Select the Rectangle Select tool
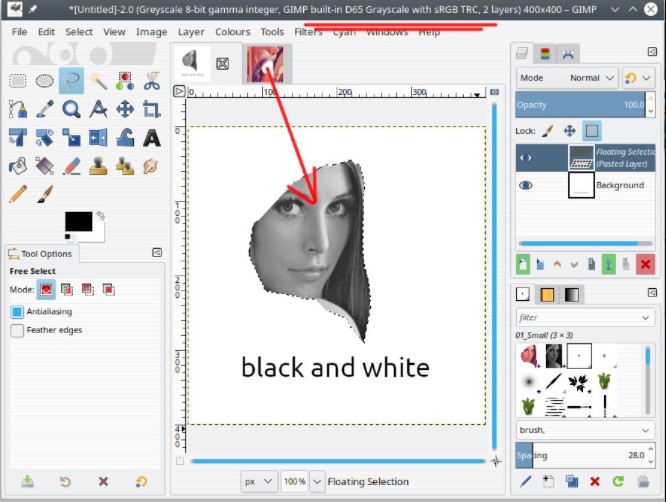Viewport: 666px width, 502px height. click(17, 81)
